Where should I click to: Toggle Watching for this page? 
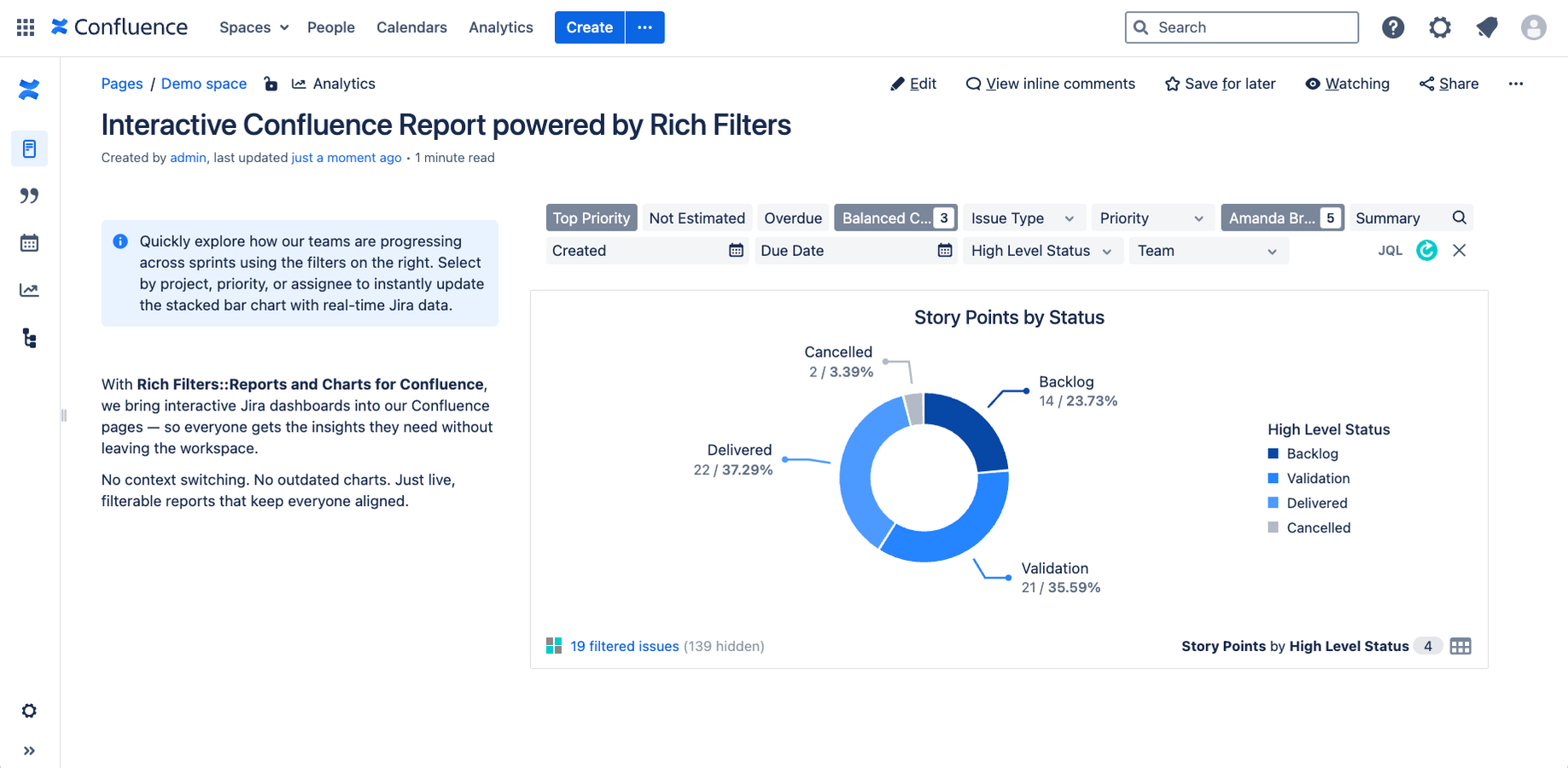(x=1348, y=84)
